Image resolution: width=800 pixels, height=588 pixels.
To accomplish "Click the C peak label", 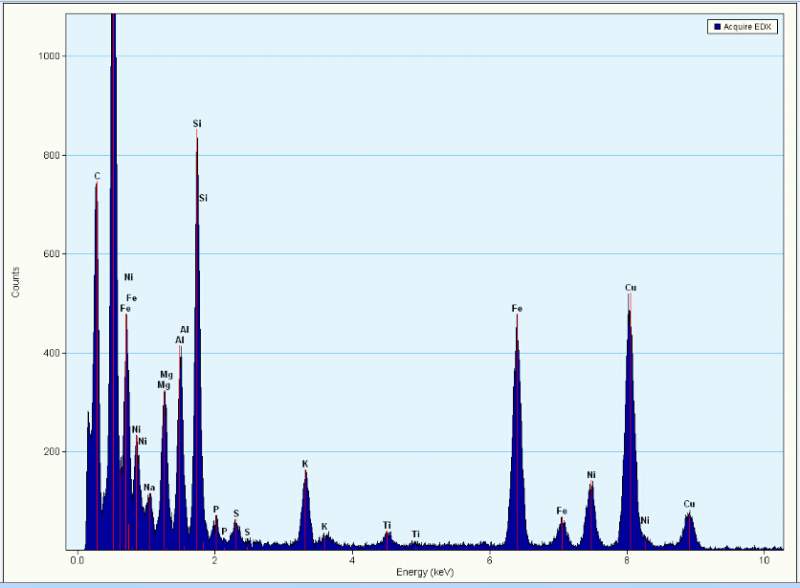I will 97,176.
